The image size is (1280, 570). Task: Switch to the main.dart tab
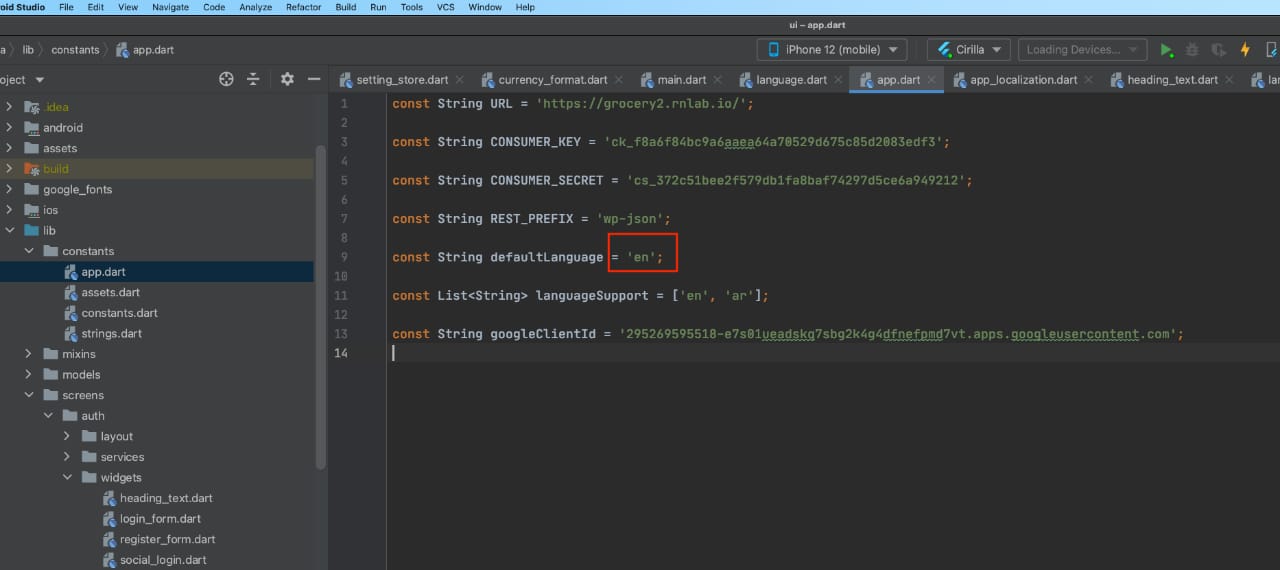pyautogui.click(x=682, y=80)
